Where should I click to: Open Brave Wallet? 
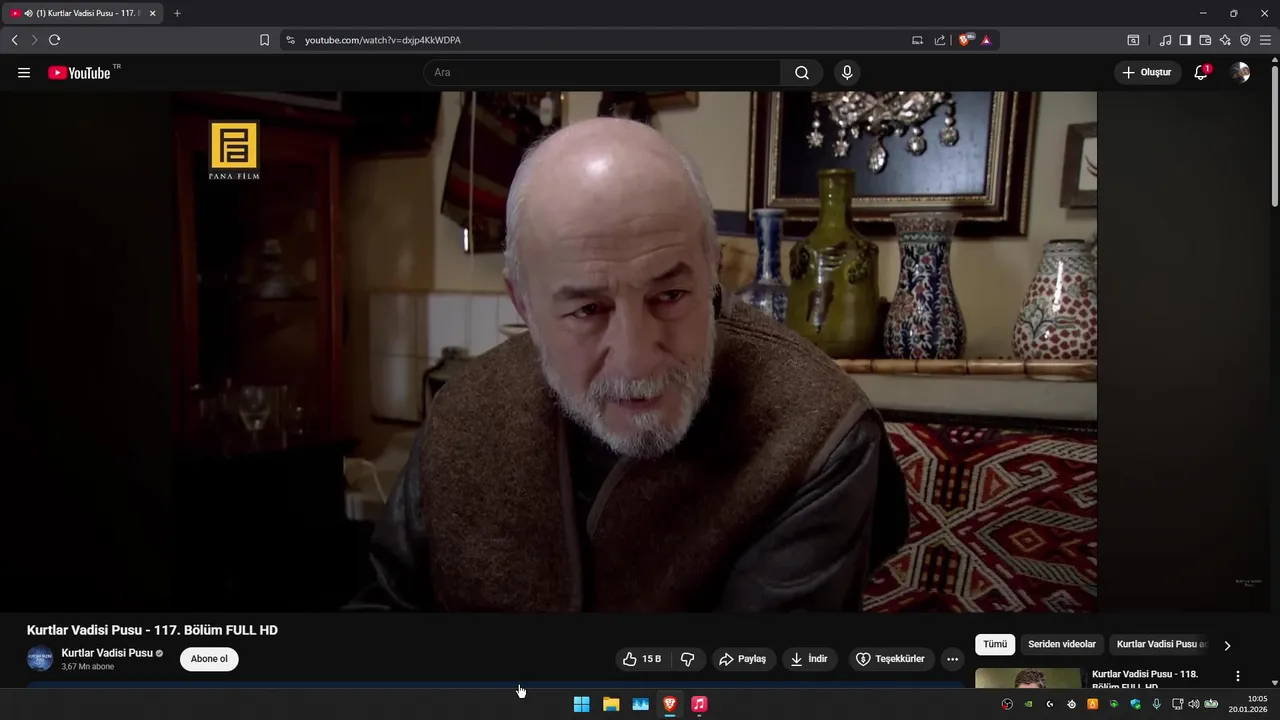pyautogui.click(x=1205, y=40)
